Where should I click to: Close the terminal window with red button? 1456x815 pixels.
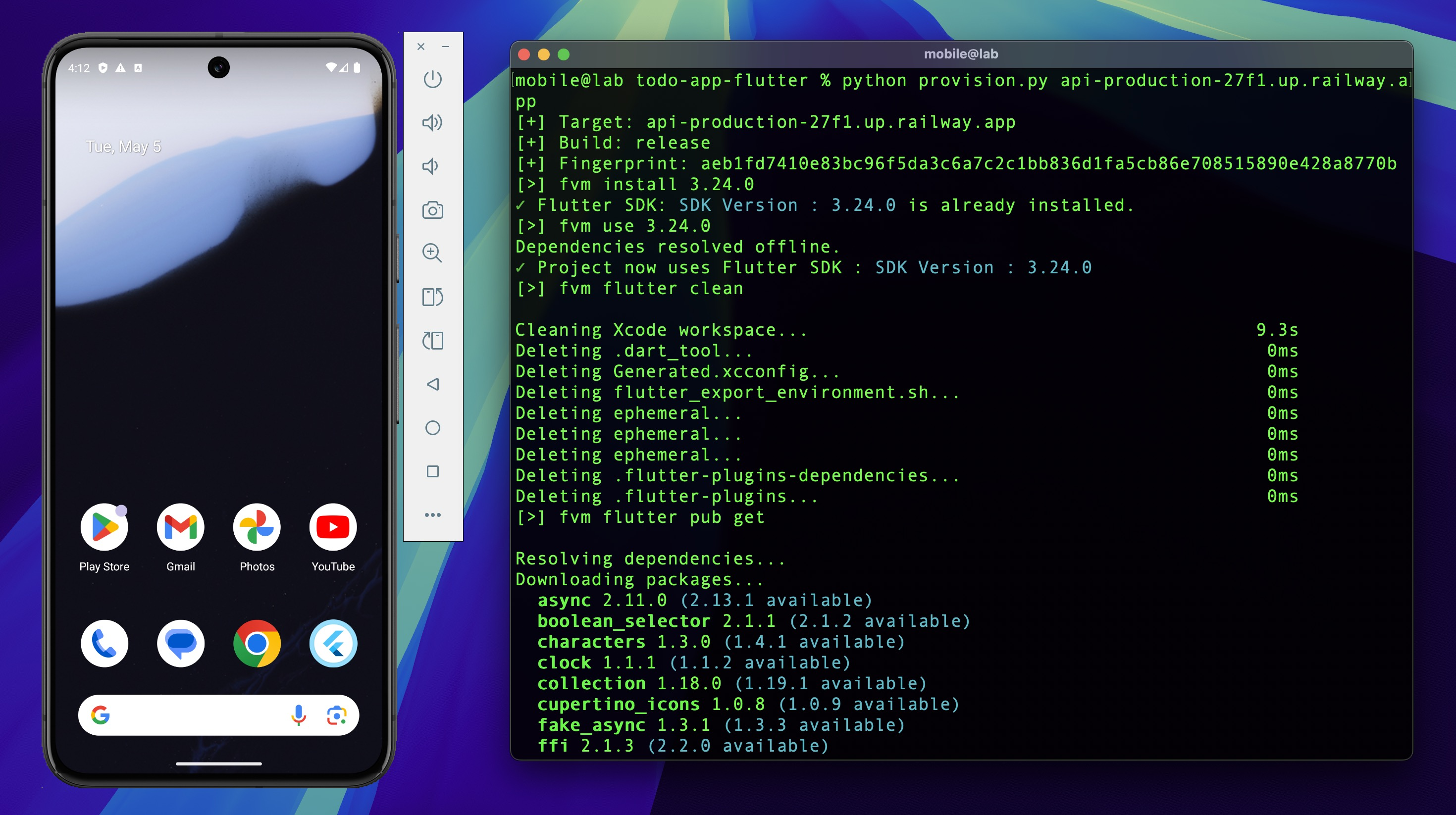[523, 54]
